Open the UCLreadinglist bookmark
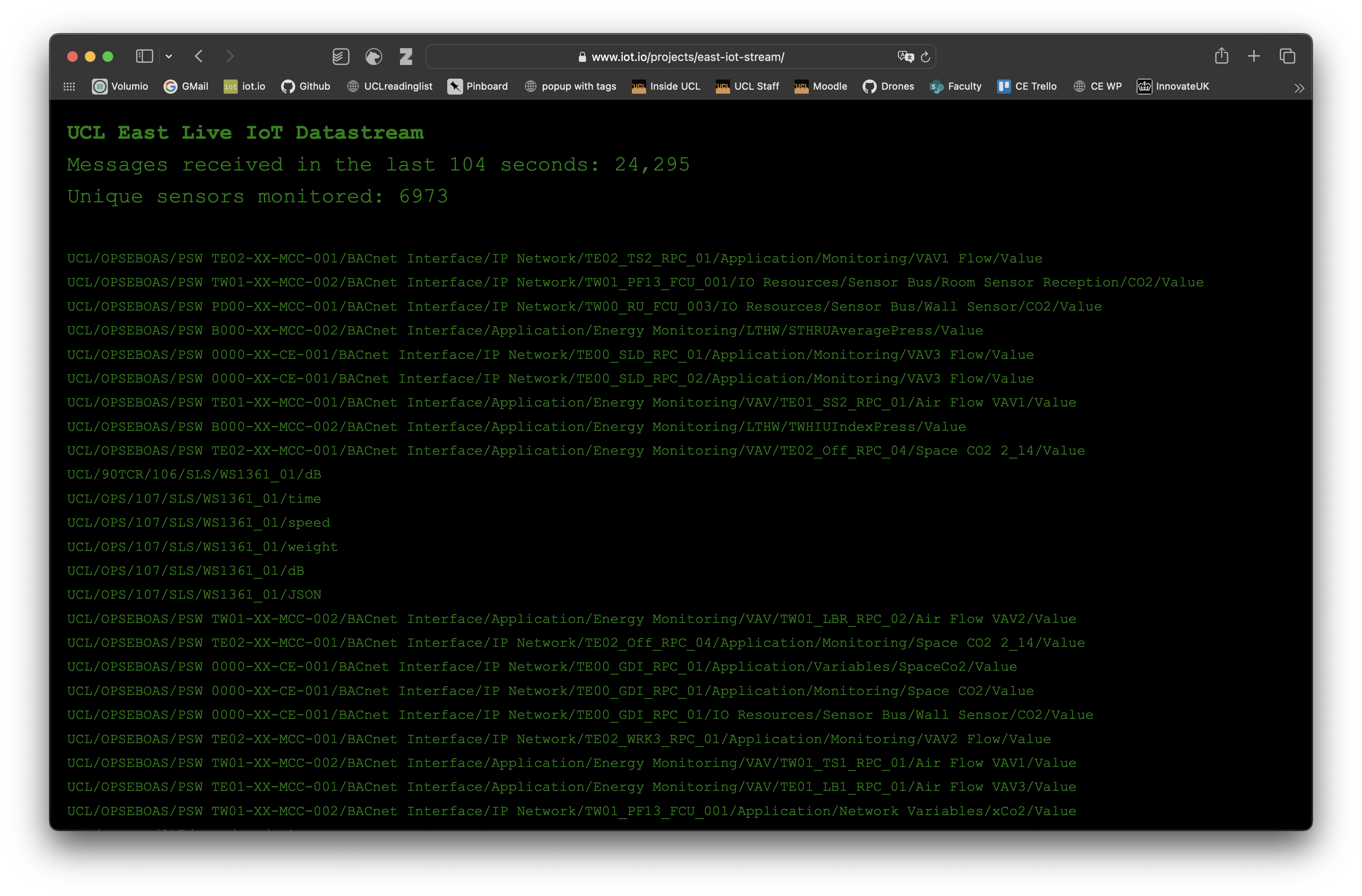 click(x=390, y=87)
